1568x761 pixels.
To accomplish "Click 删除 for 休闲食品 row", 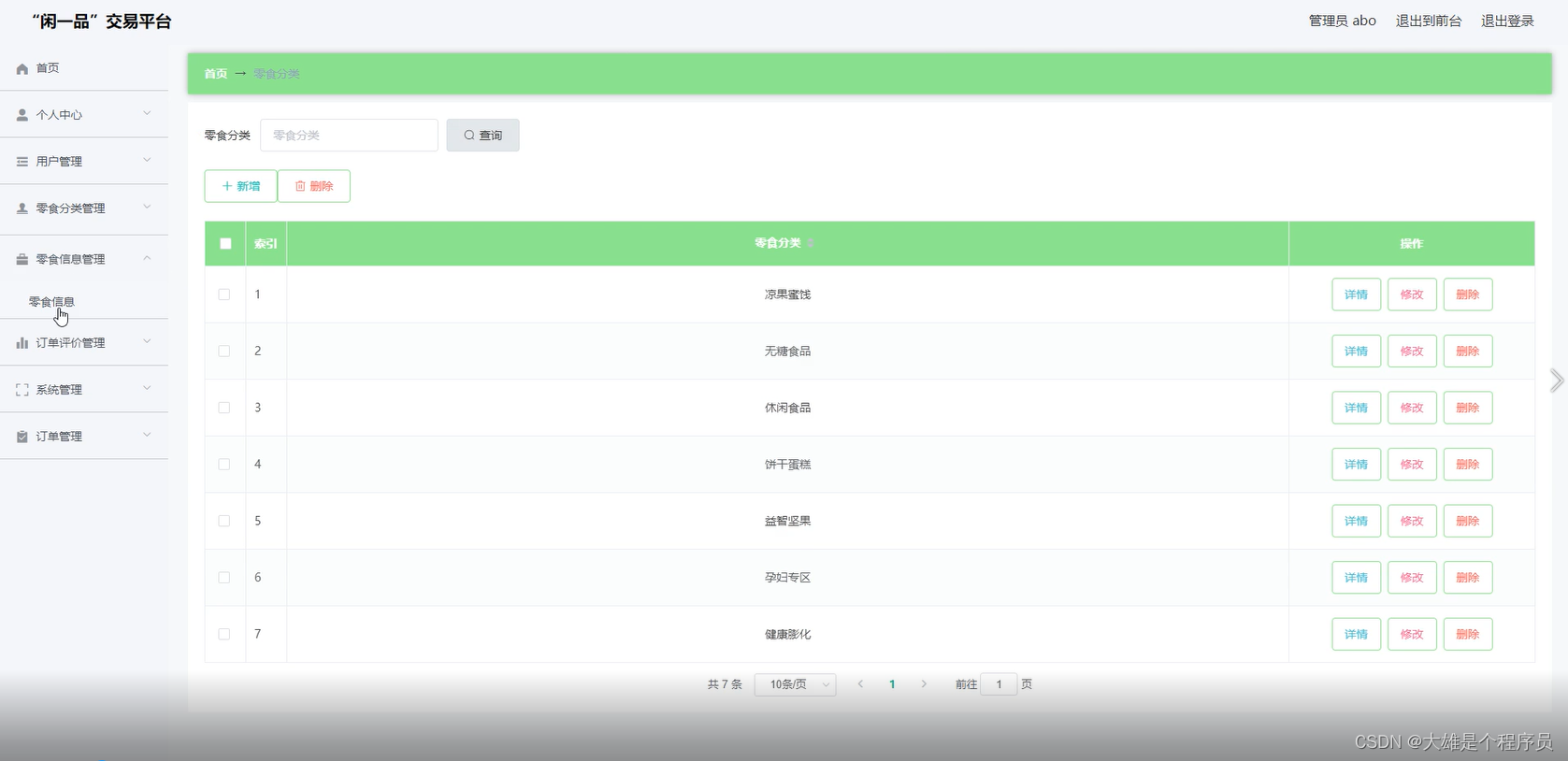I will [1468, 408].
